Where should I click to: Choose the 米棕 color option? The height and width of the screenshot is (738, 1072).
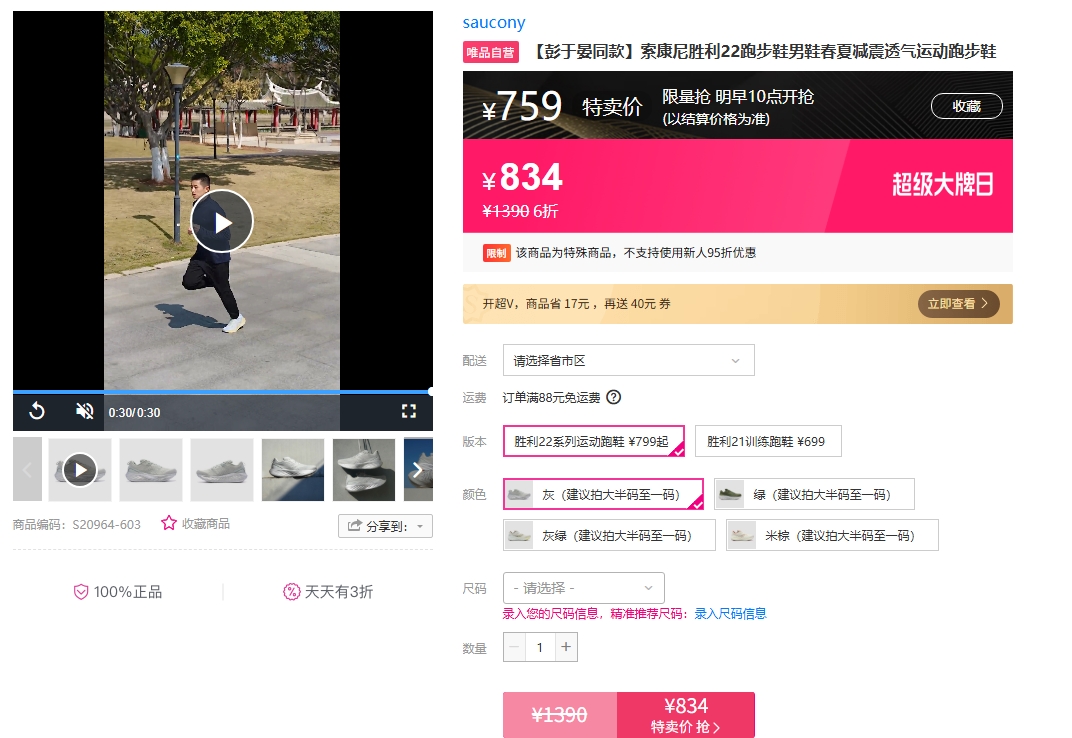[x=832, y=536]
